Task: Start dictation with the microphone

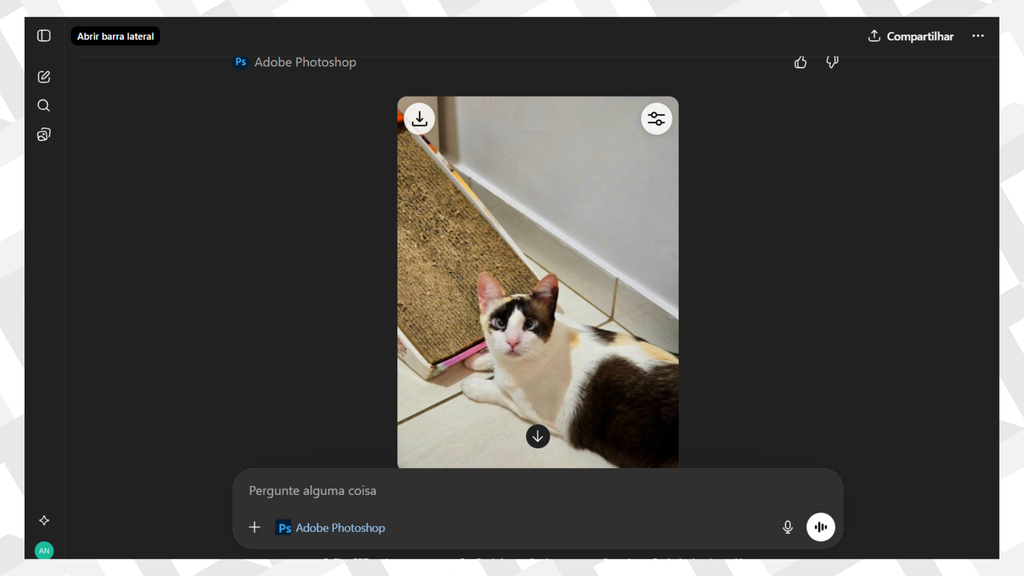Action: (787, 527)
